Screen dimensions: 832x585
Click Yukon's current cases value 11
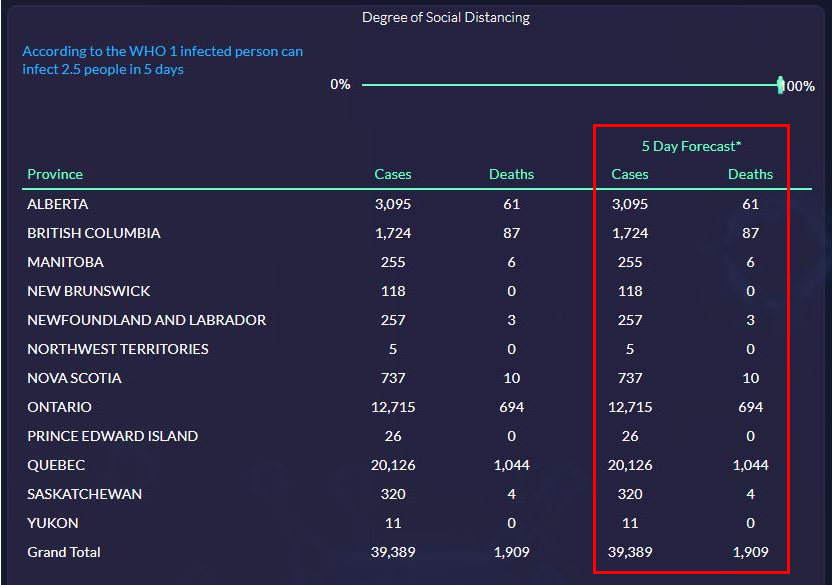tap(393, 523)
